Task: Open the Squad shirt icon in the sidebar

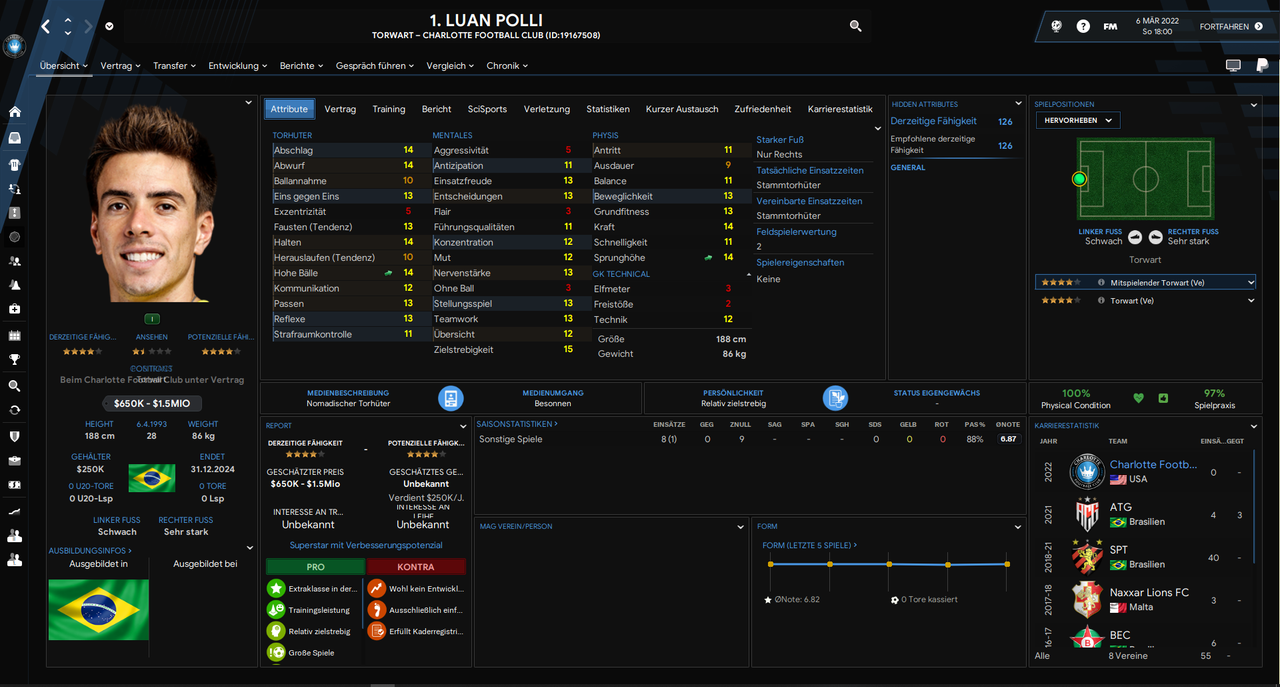Action: coord(14,164)
